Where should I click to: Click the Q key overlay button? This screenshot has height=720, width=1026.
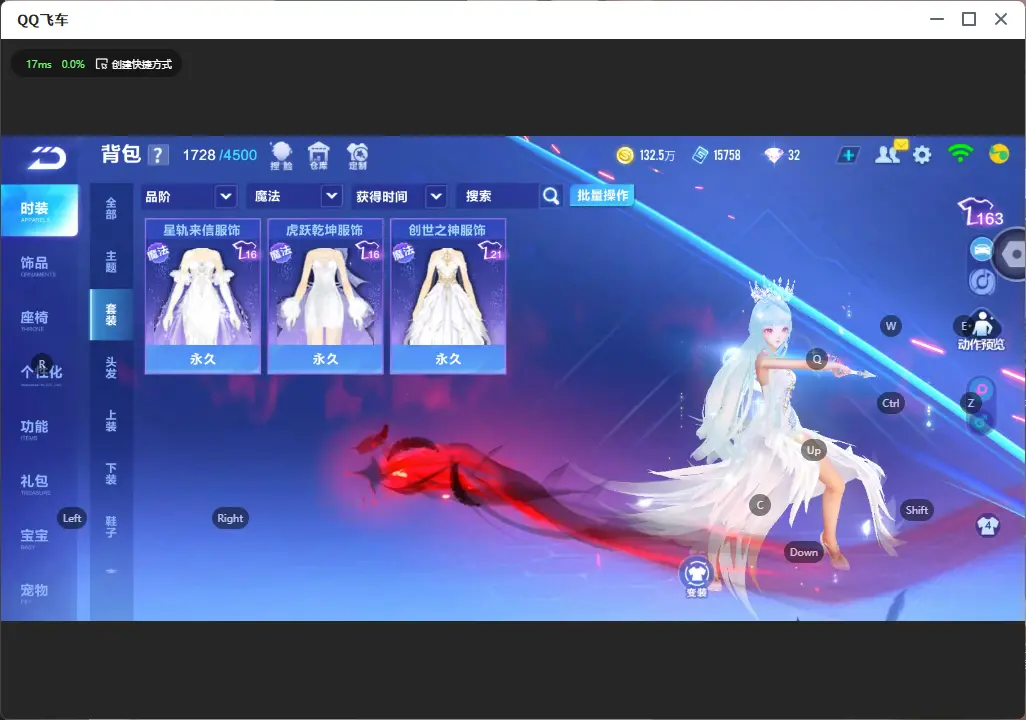coord(817,359)
